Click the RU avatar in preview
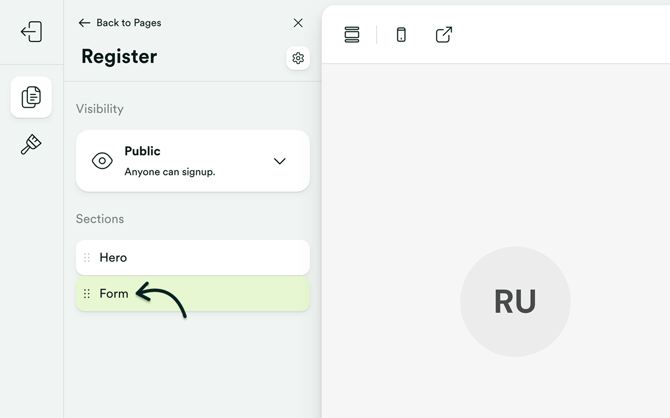 click(x=515, y=302)
